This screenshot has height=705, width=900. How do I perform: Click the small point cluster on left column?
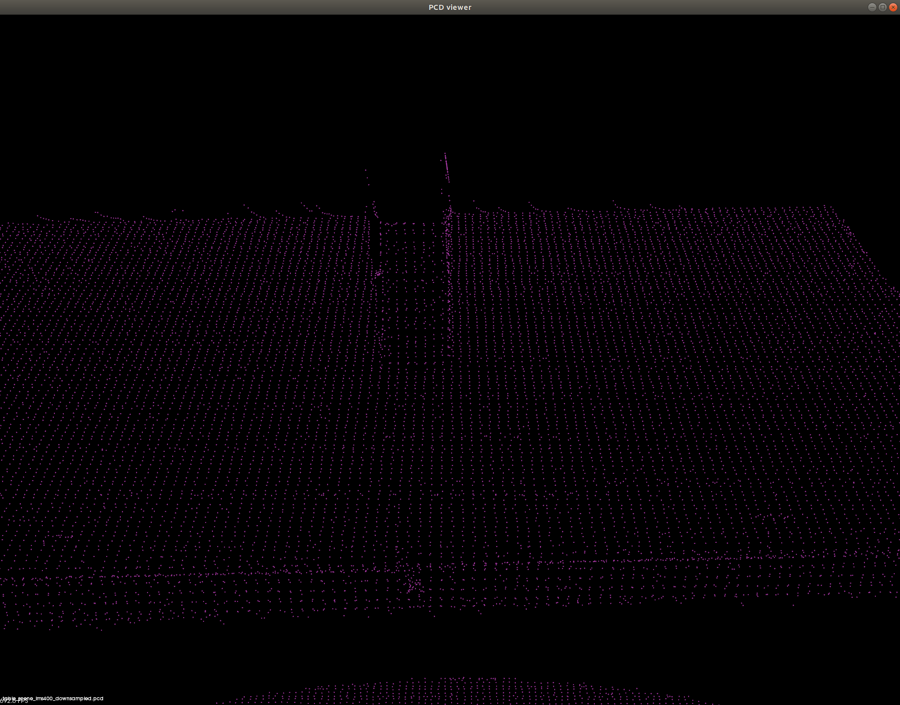click(378, 272)
